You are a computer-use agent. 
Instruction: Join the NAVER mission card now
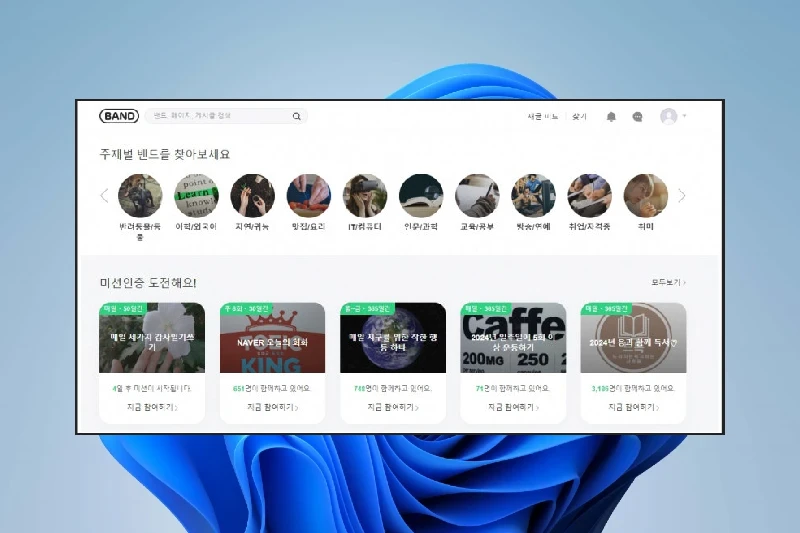tap(272, 408)
